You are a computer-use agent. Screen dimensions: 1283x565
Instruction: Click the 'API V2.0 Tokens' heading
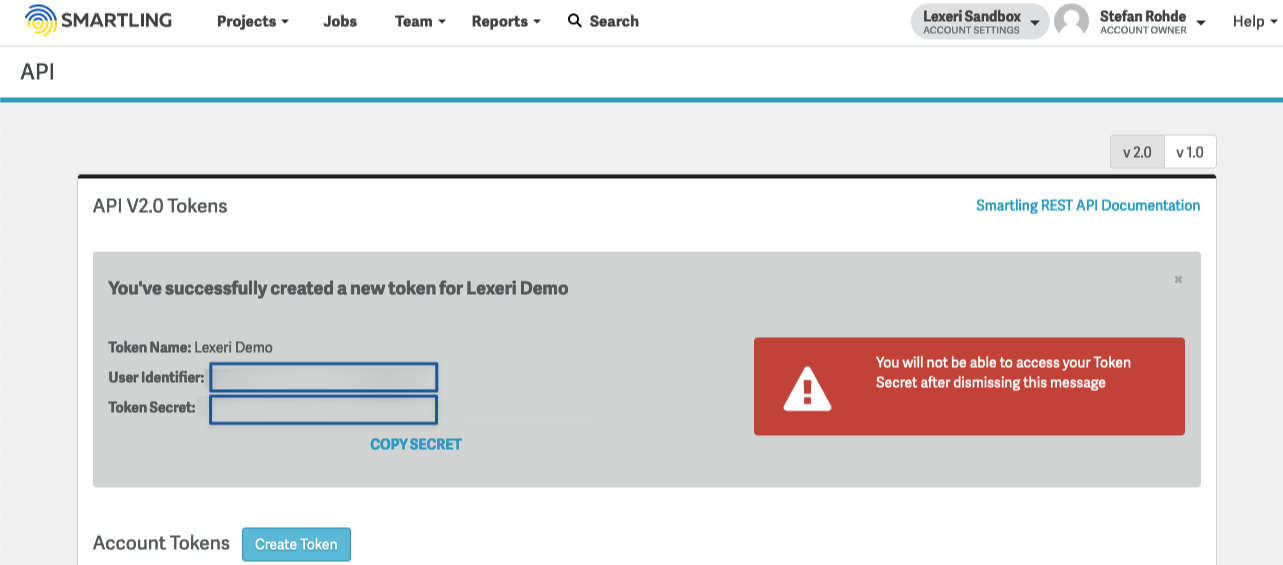160,206
